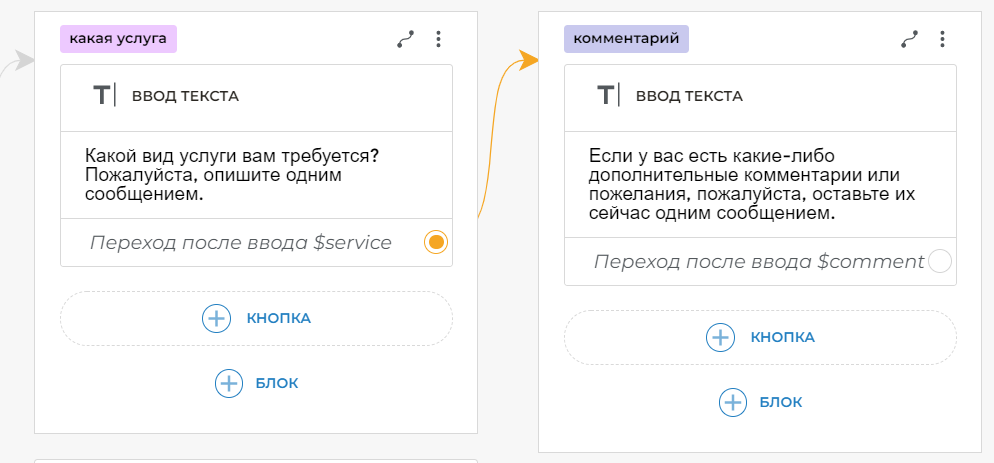Click the plus icon next to КНОПКА in 'комментарий'
The image size is (994, 463).
[x=720, y=337]
